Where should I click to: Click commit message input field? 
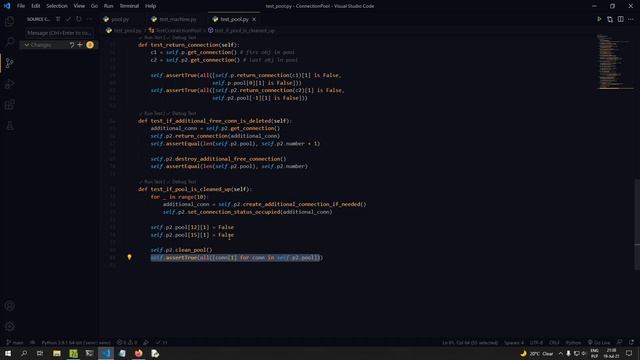click(x=59, y=33)
